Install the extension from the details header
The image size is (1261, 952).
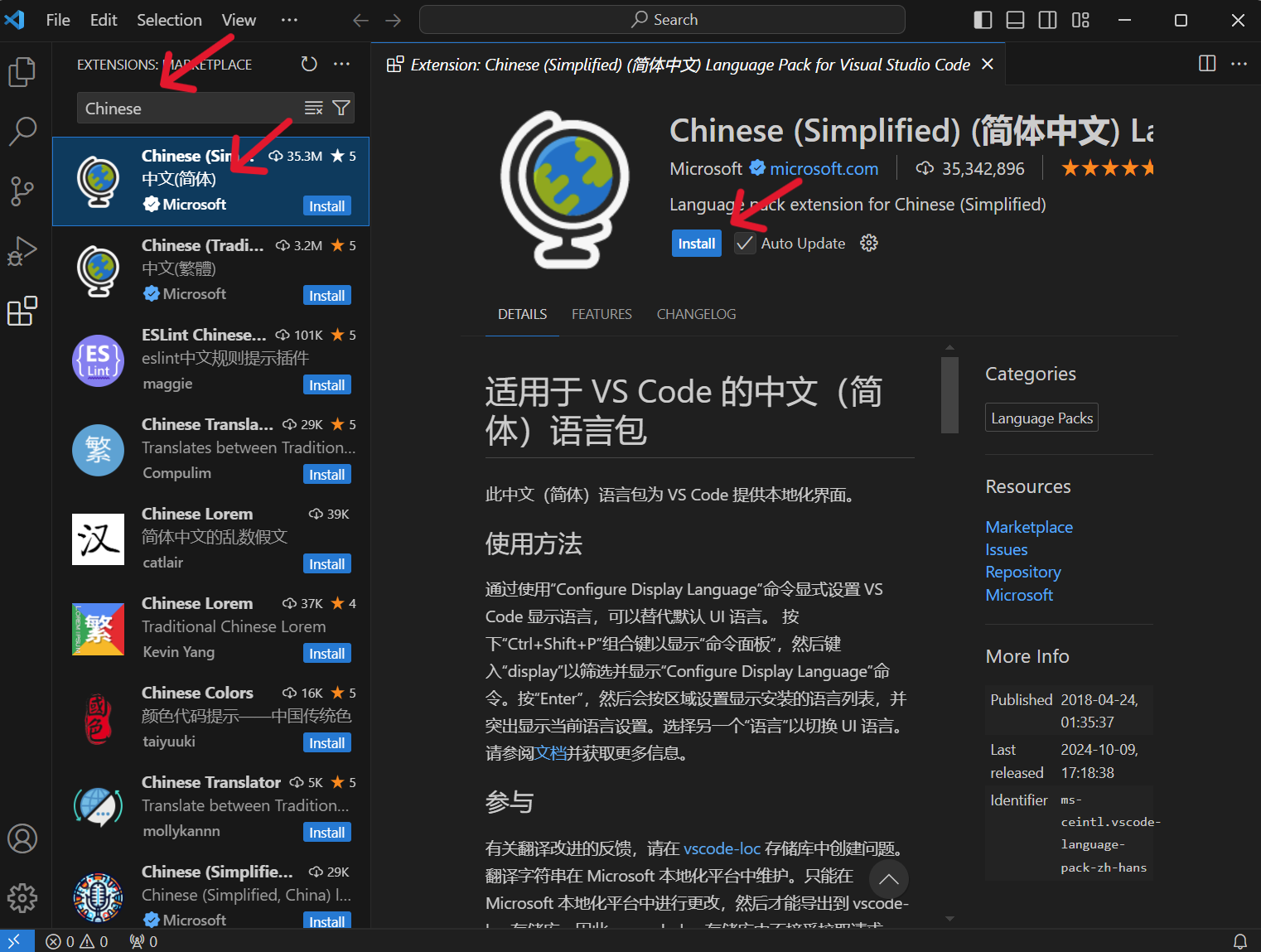[x=696, y=243]
